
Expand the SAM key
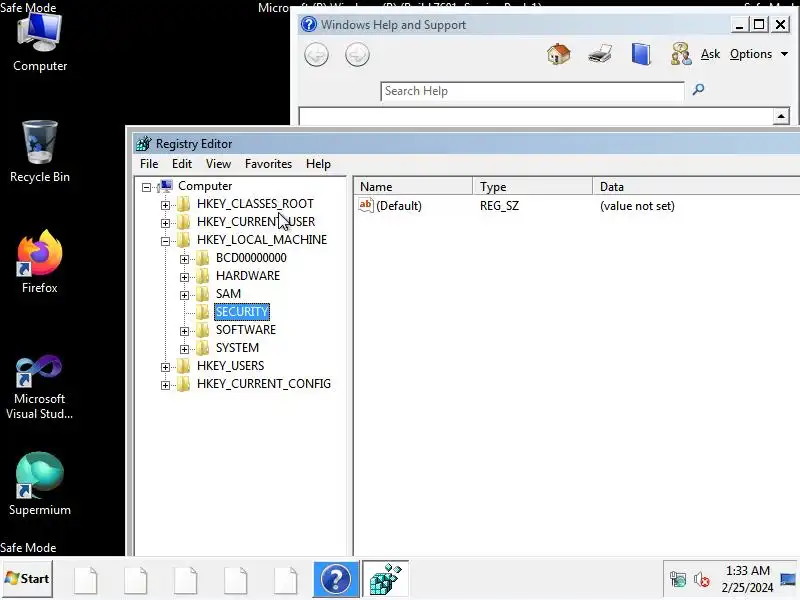[x=184, y=295]
